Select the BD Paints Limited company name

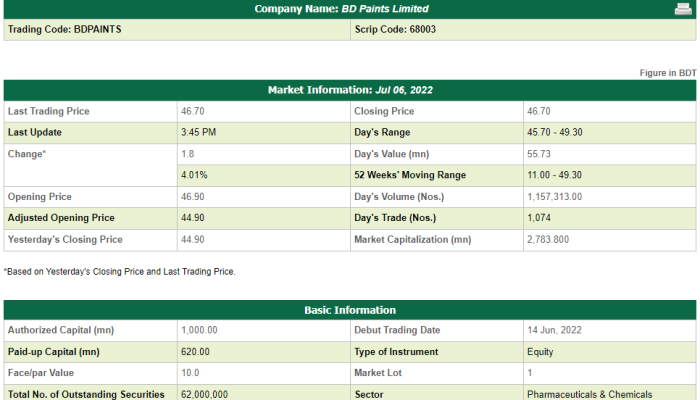(385, 9)
